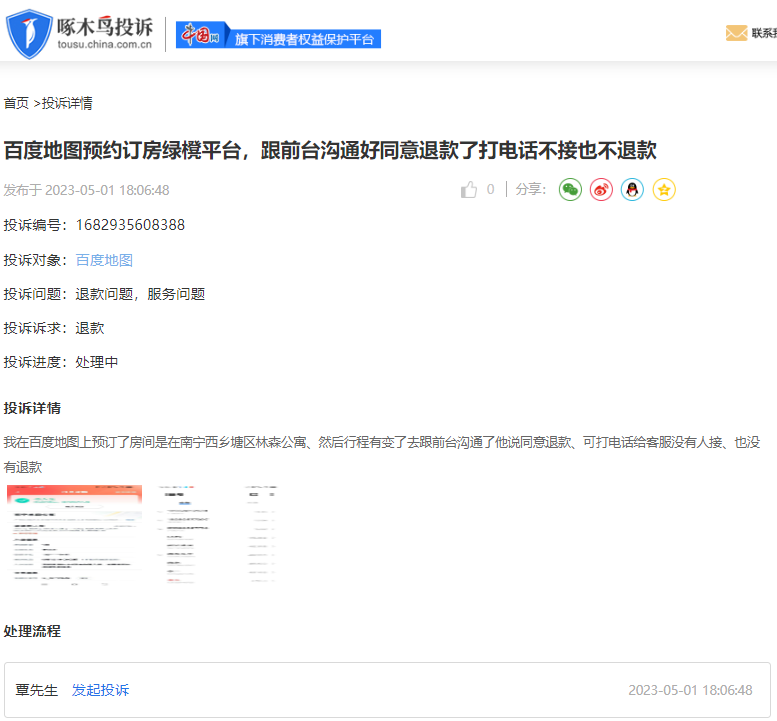
Task: Click the woodpecker shield logo
Action: [x=29, y=34]
